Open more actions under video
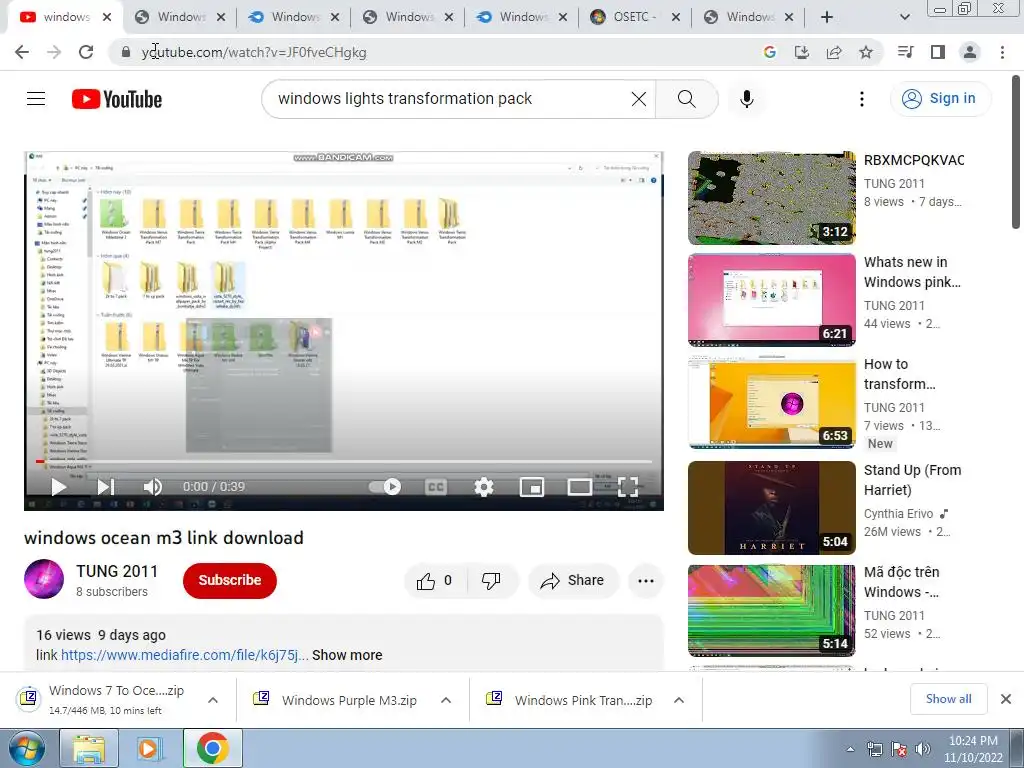The image size is (1024, 768). pos(646,581)
